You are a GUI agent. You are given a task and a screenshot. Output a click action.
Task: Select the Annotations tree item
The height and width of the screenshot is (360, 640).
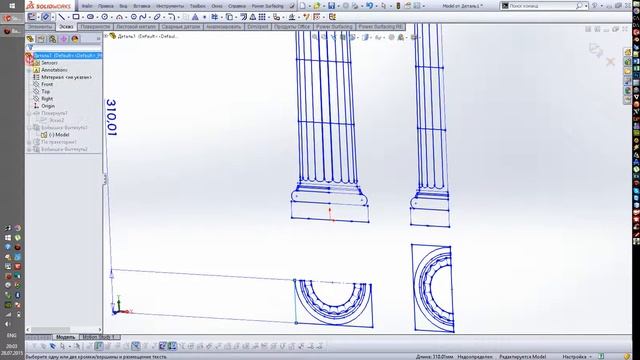pyautogui.click(x=54, y=70)
